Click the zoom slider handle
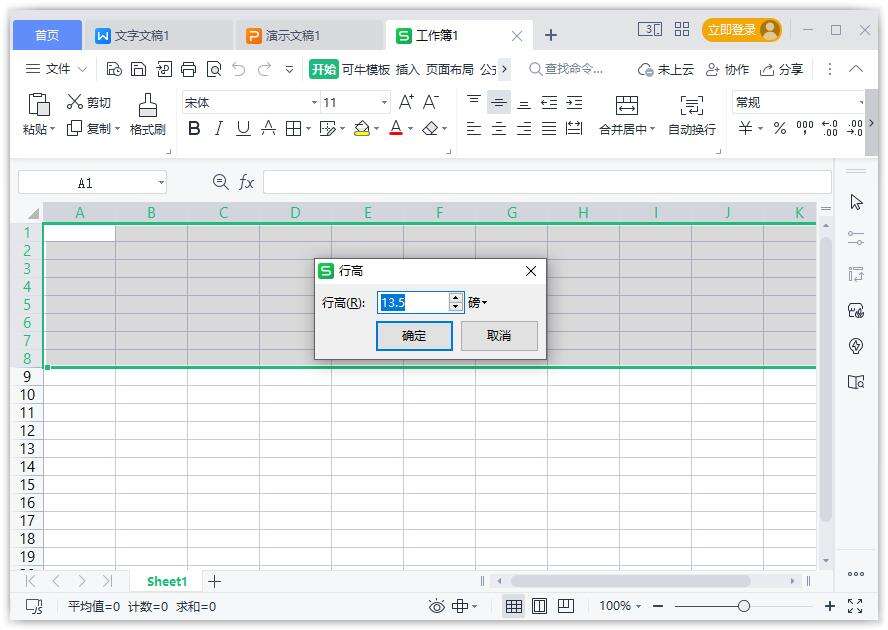The width and height of the screenshot is (888, 630). [x=743, y=606]
